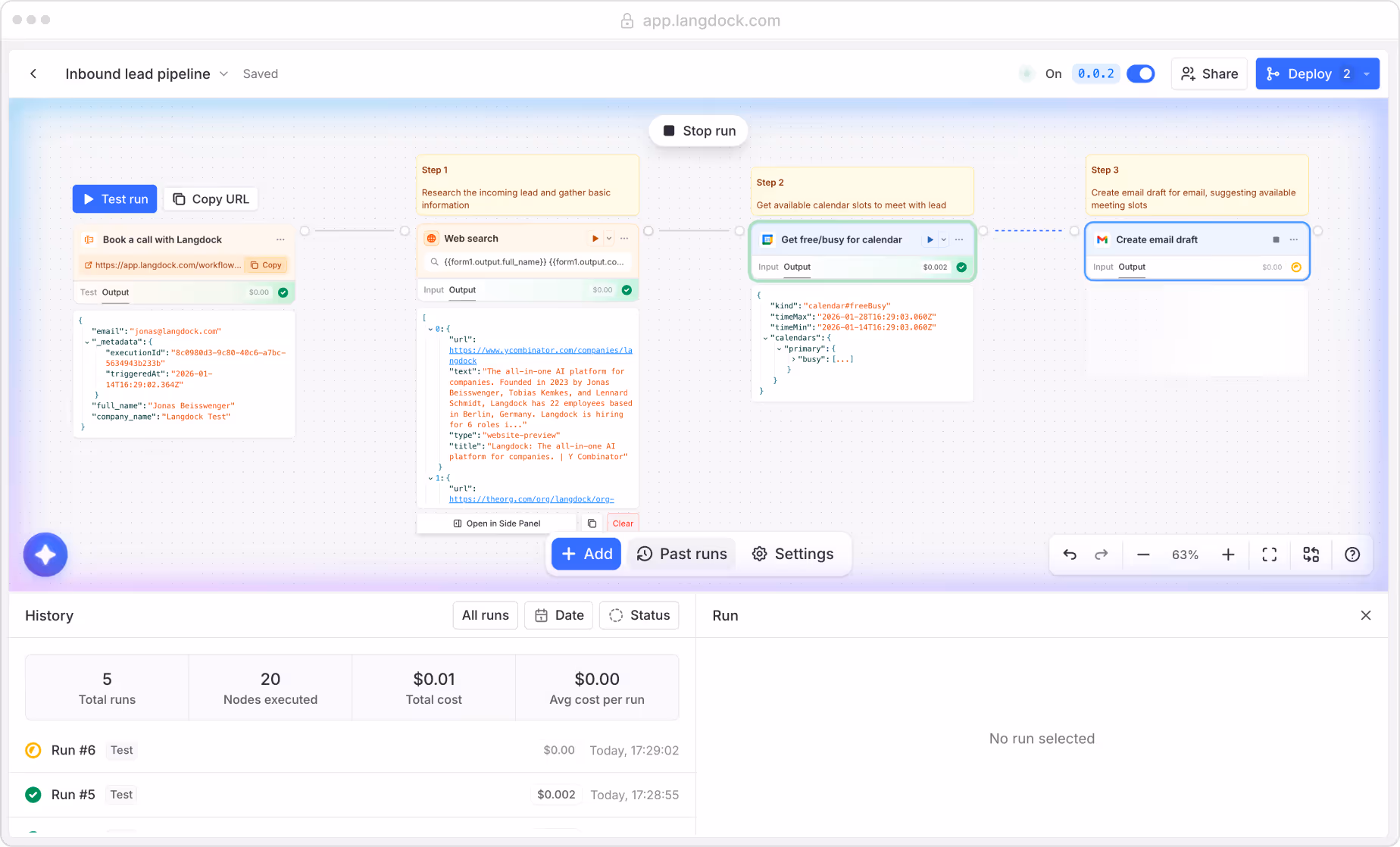Open calendar node more menu
The image size is (1400, 847).
tap(959, 240)
